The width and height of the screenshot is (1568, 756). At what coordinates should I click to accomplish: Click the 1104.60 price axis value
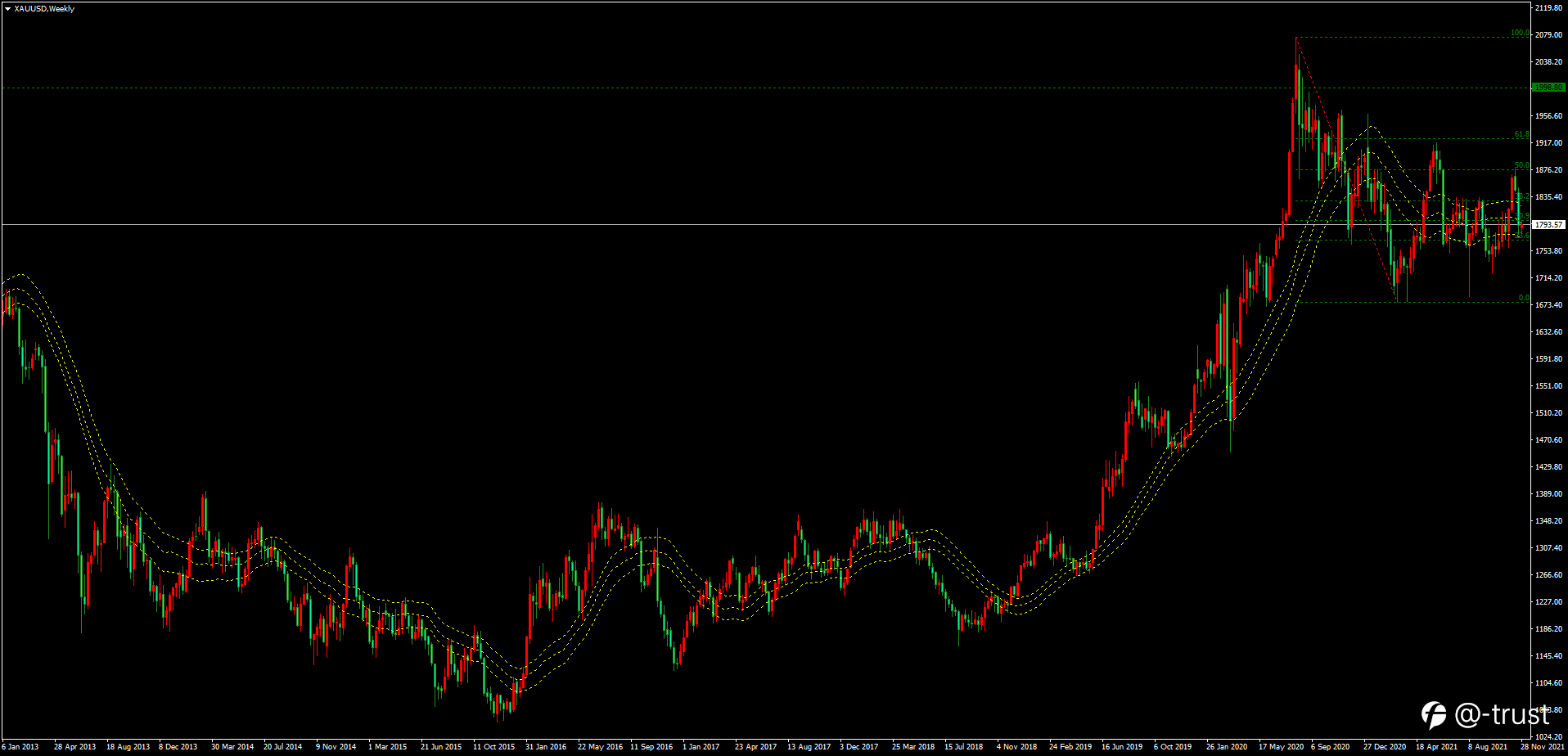[x=1550, y=683]
